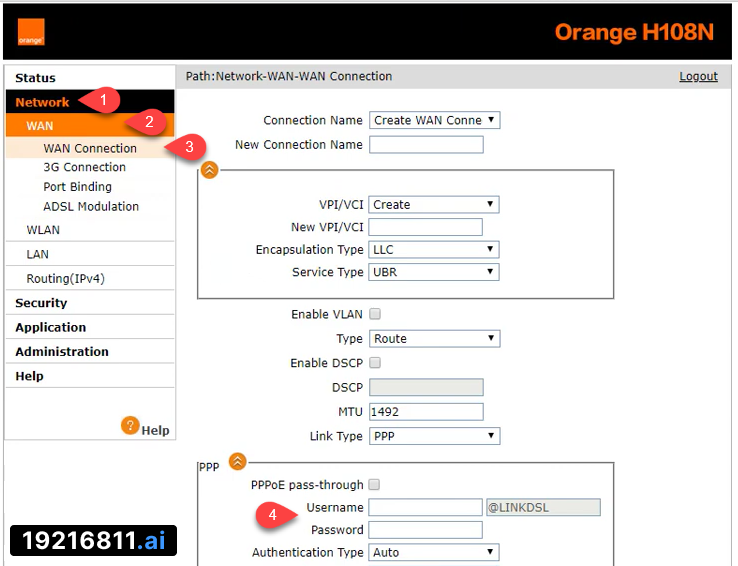Expand the Encapsulation Type dropdown
Screen dimensions: 738x566
click(x=433, y=249)
